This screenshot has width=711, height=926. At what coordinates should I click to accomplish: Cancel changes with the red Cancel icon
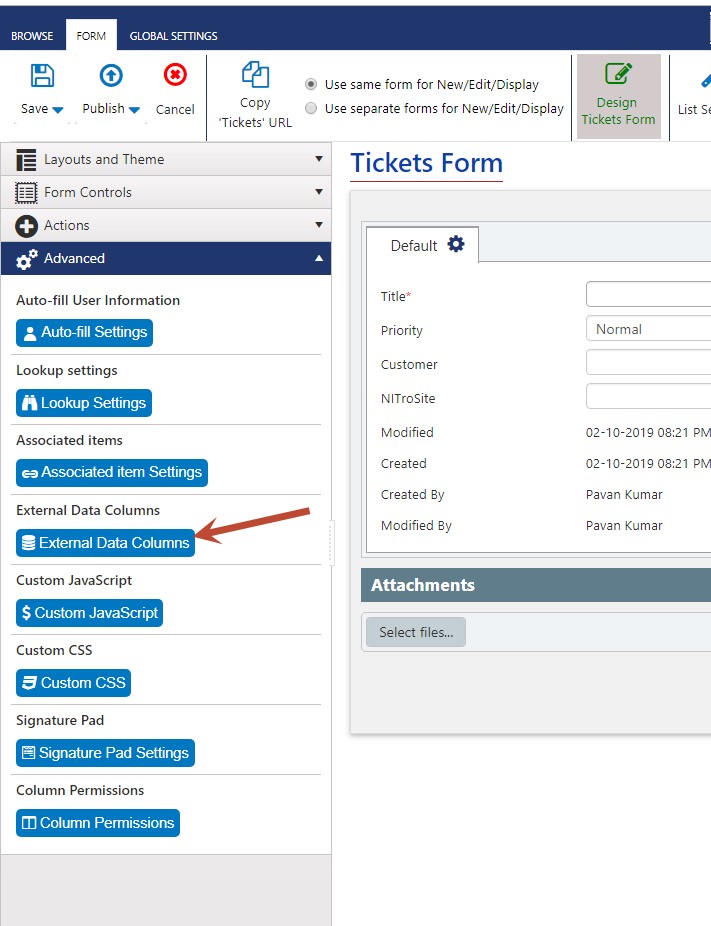pos(174,75)
